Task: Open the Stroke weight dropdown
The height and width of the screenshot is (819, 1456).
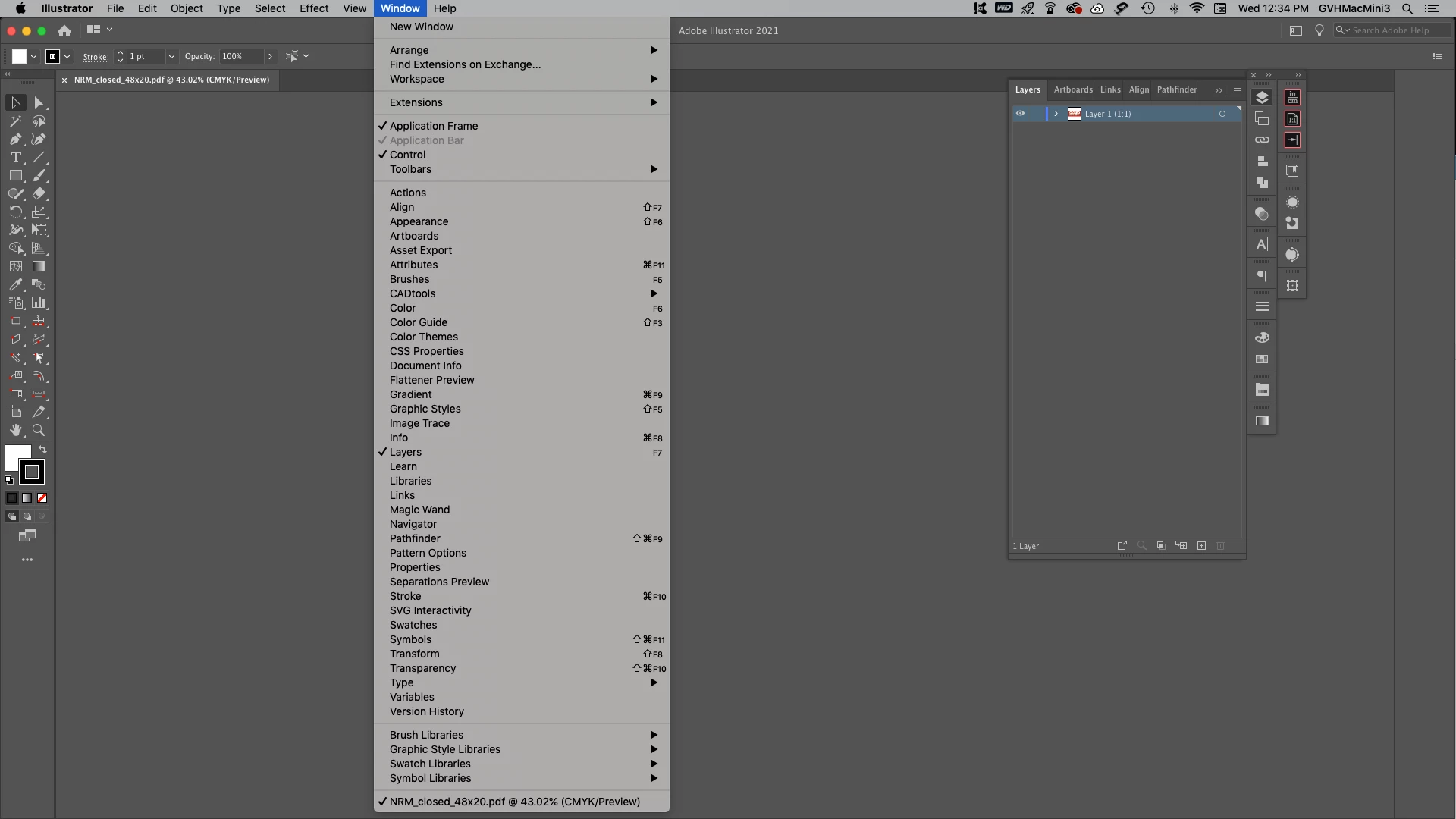Action: point(171,56)
